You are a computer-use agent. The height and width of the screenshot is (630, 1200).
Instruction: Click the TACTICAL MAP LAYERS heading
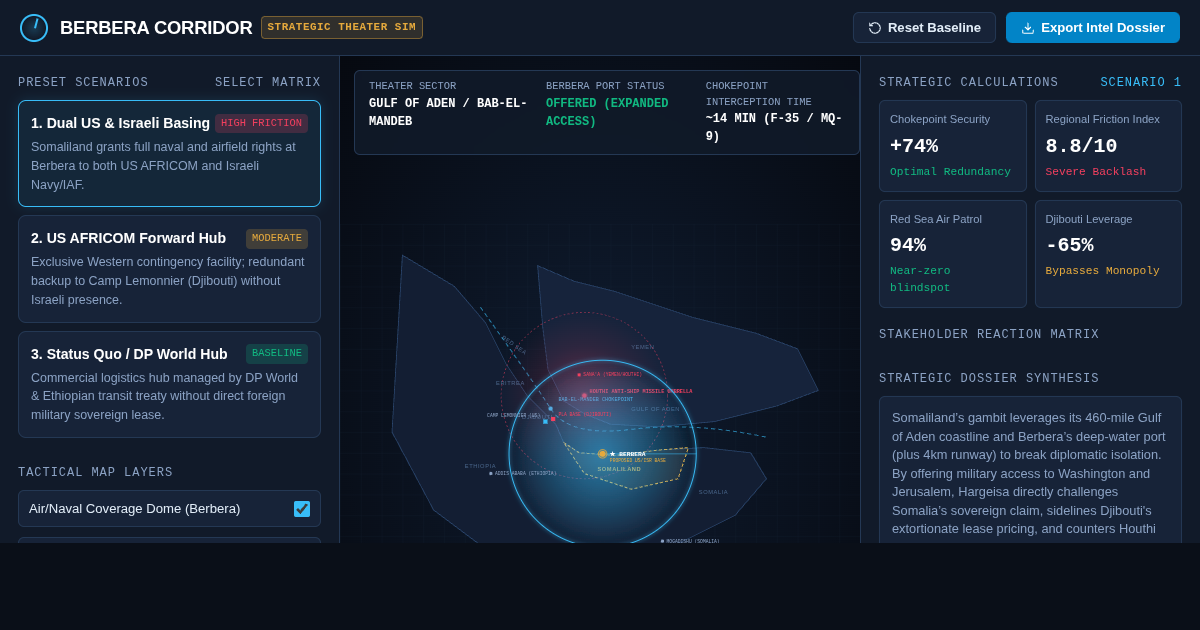tap(96, 473)
